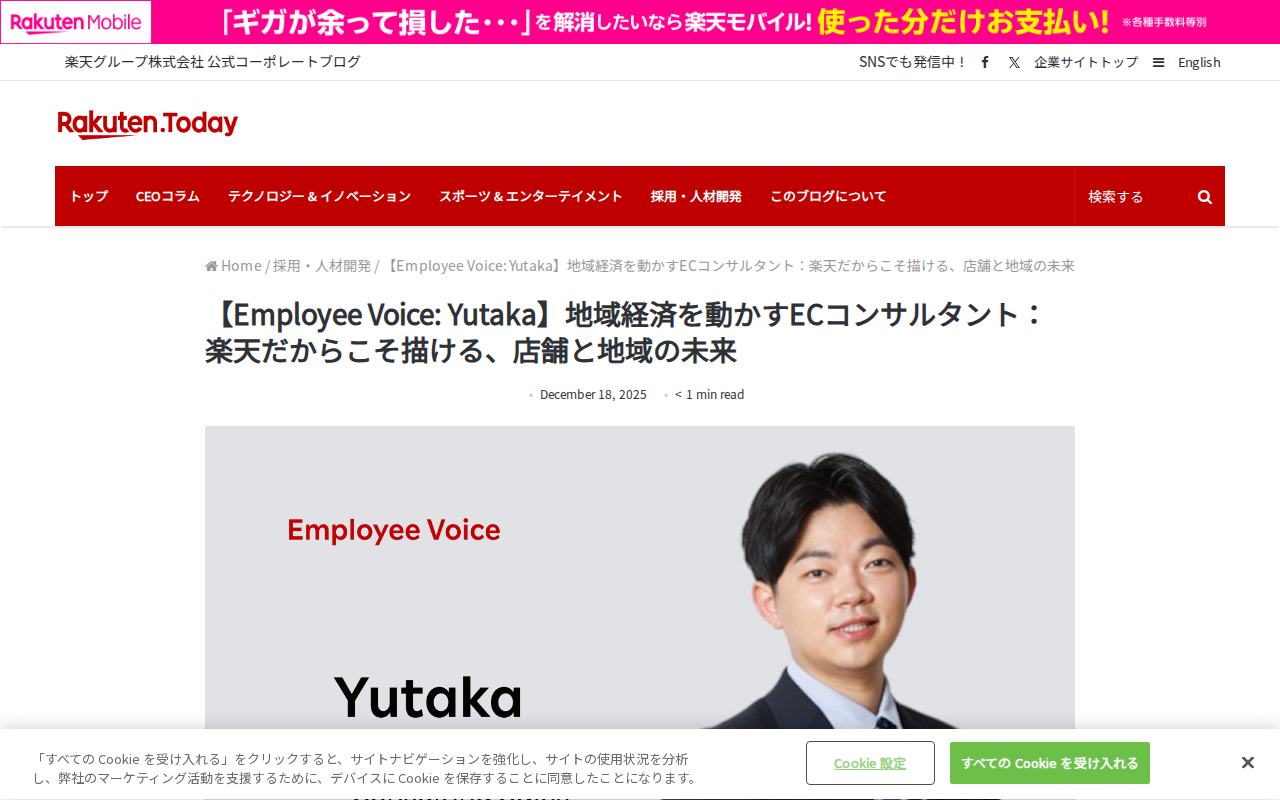1280x800 pixels.
Task: Click the Cookie 設定 button
Action: pyautogui.click(x=870, y=763)
